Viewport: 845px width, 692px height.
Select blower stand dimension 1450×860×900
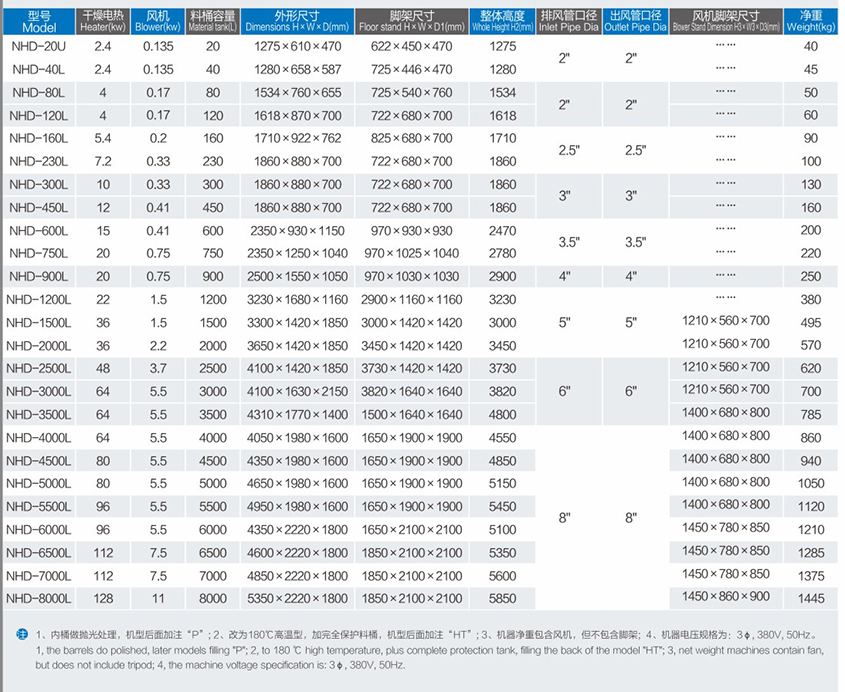pyautogui.click(x=726, y=596)
